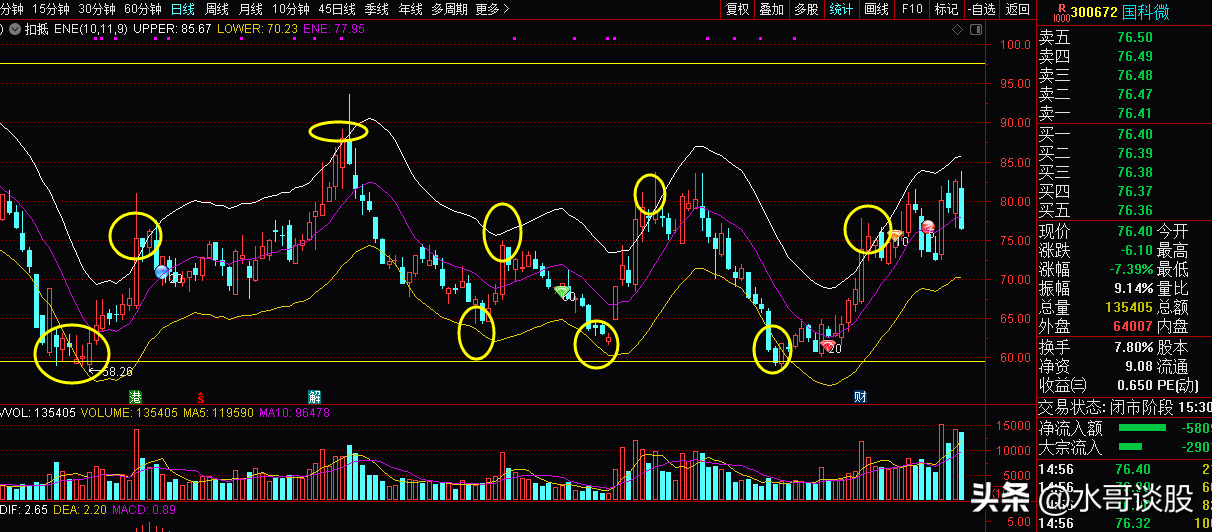Click the blue 财 event marker

click(x=860, y=397)
